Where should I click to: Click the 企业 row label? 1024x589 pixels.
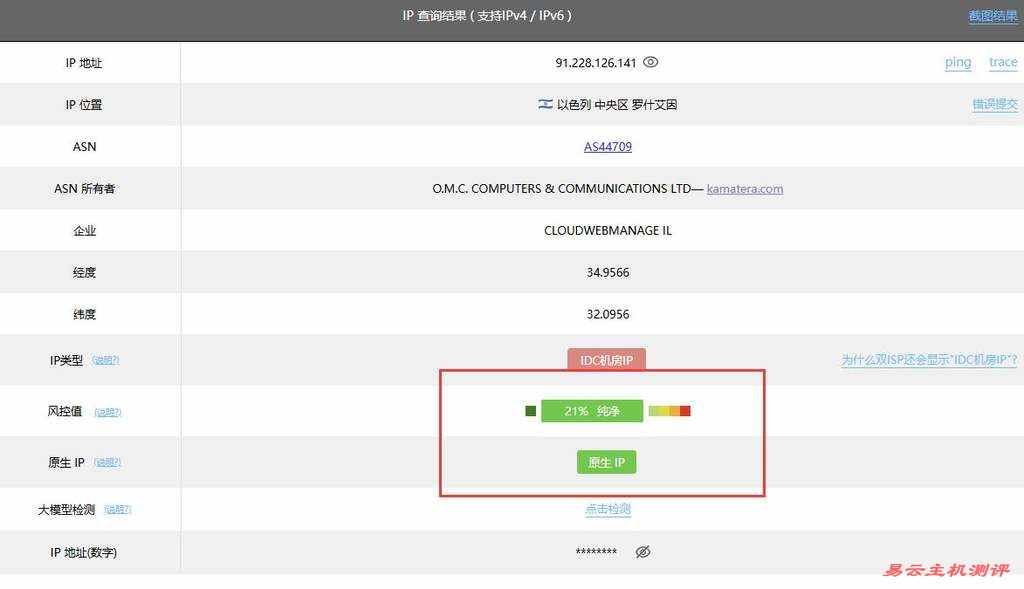coord(84,231)
